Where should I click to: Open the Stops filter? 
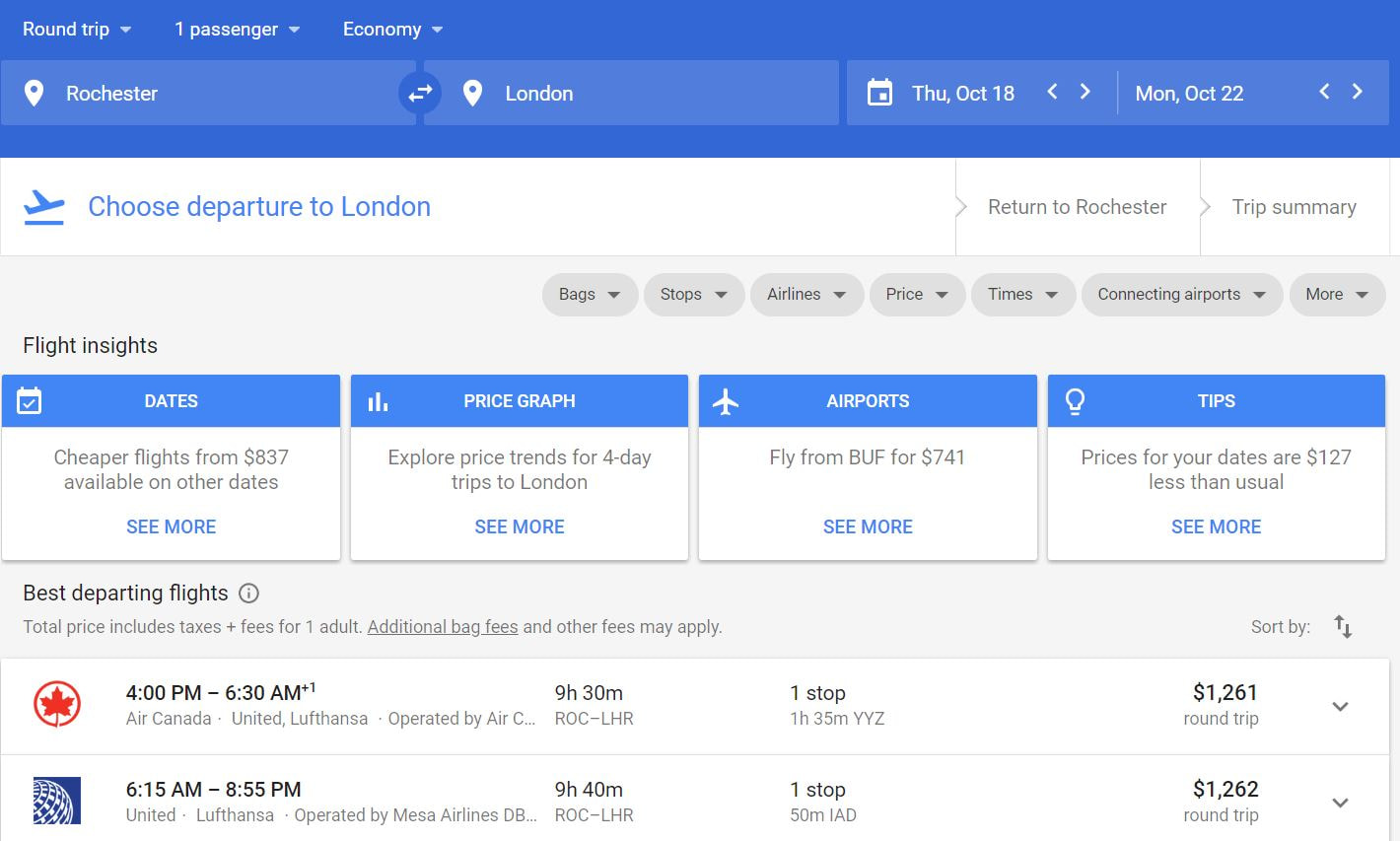pyautogui.click(x=694, y=294)
